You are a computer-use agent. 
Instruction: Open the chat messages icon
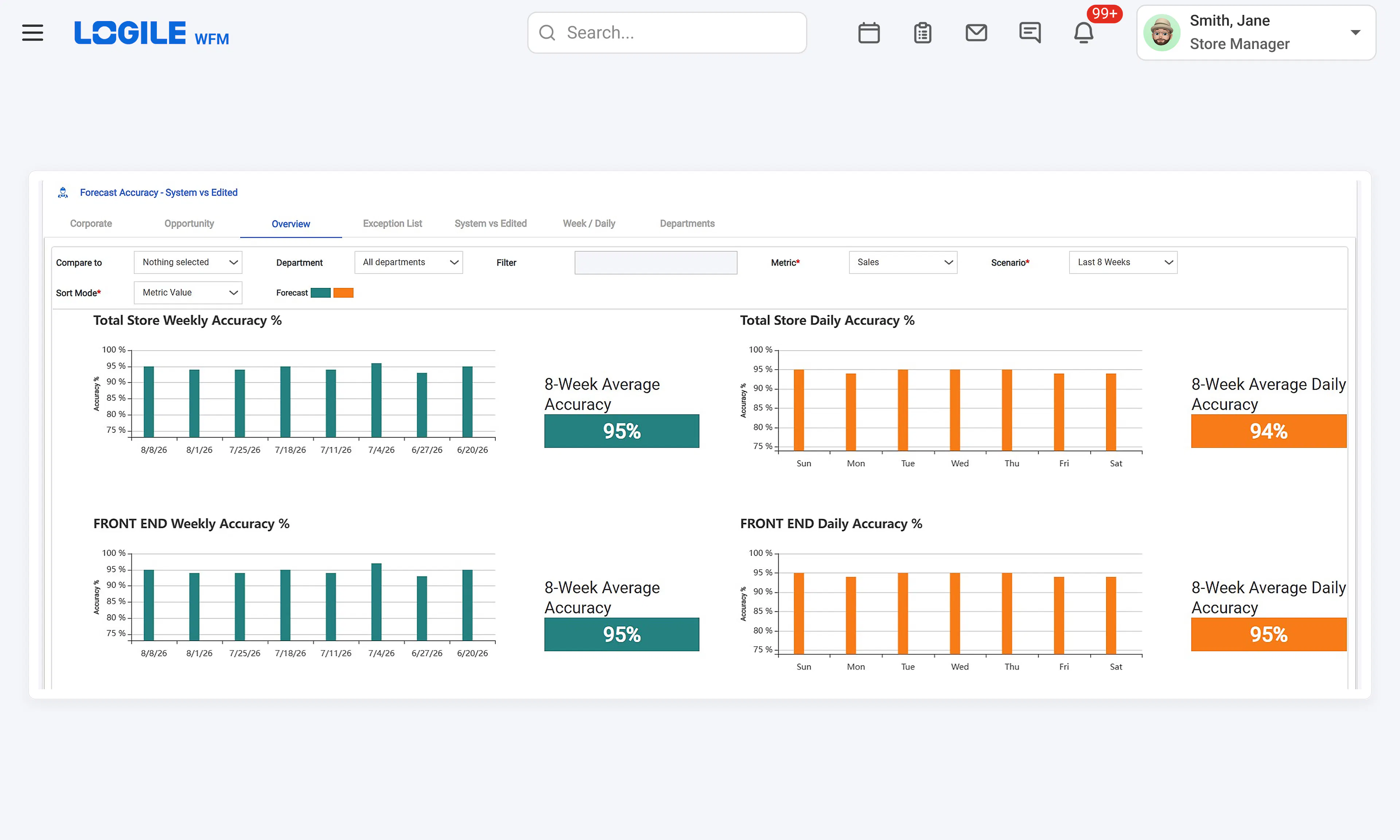[1030, 33]
